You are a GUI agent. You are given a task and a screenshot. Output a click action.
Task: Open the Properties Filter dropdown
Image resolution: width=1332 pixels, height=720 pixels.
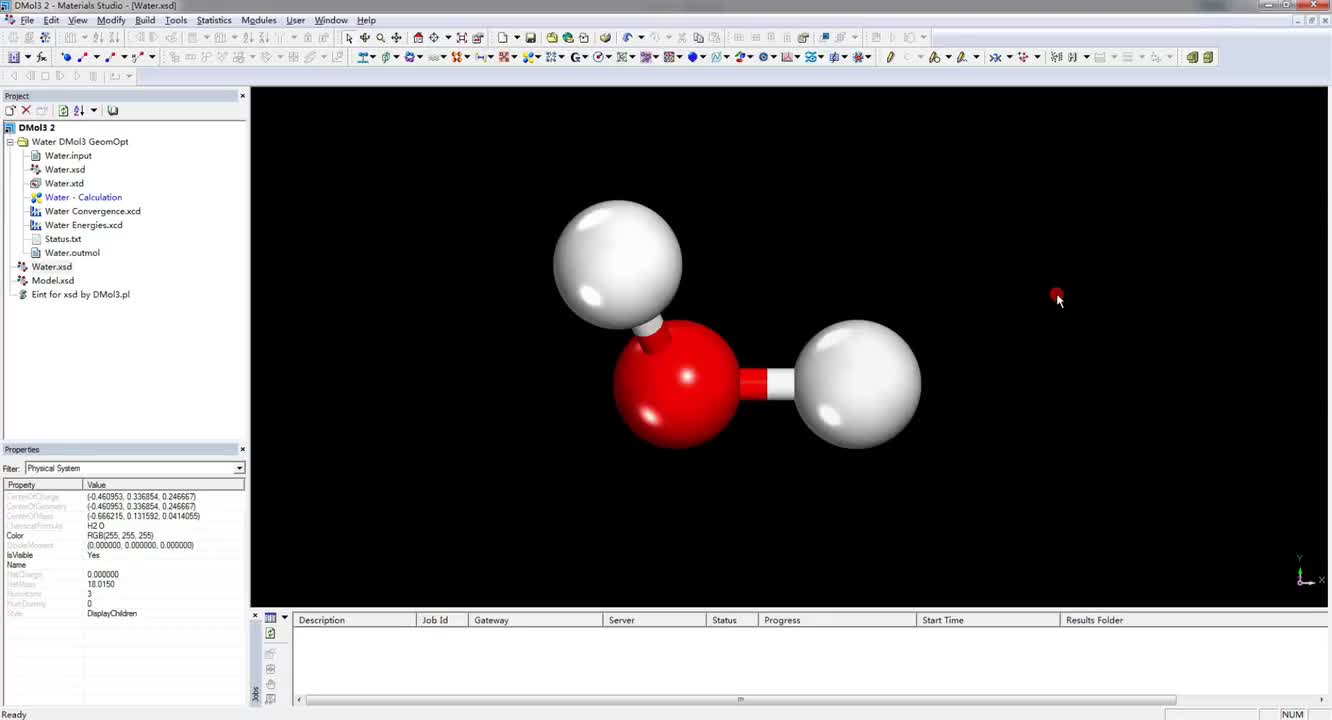[239, 468]
